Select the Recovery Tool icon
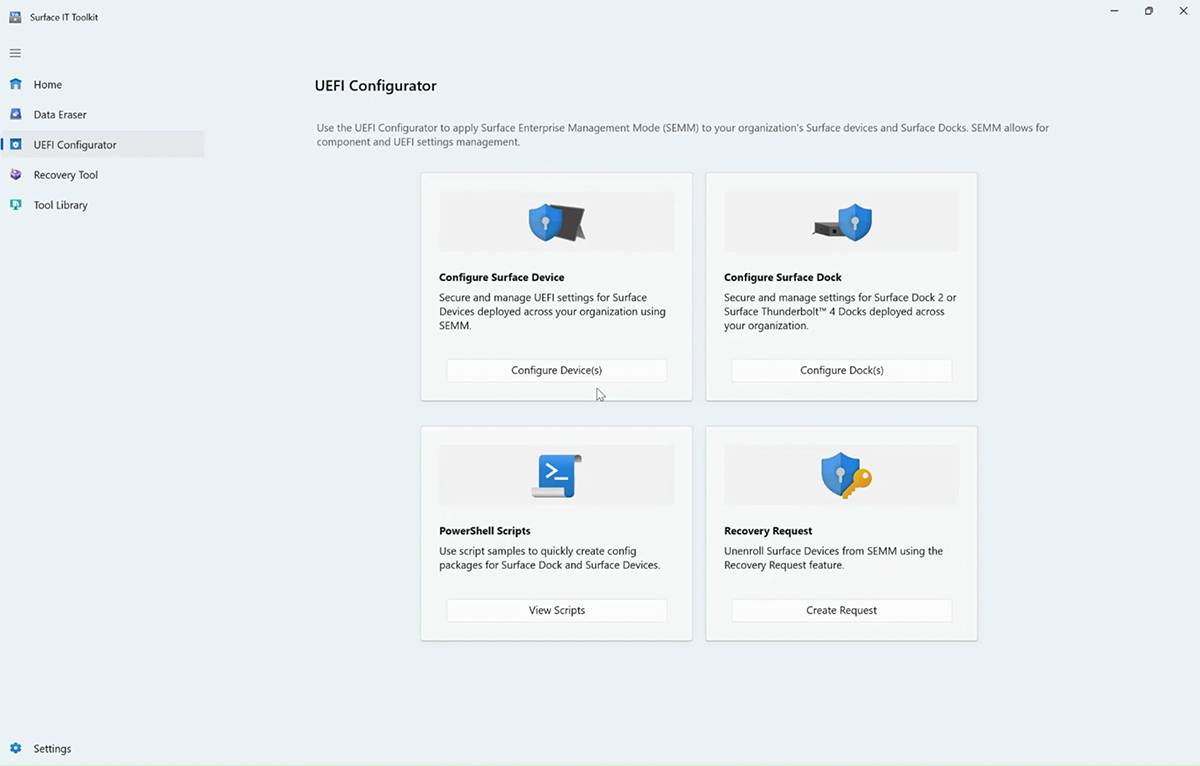The width and height of the screenshot is (1200, 766). [x=15, y=174]
